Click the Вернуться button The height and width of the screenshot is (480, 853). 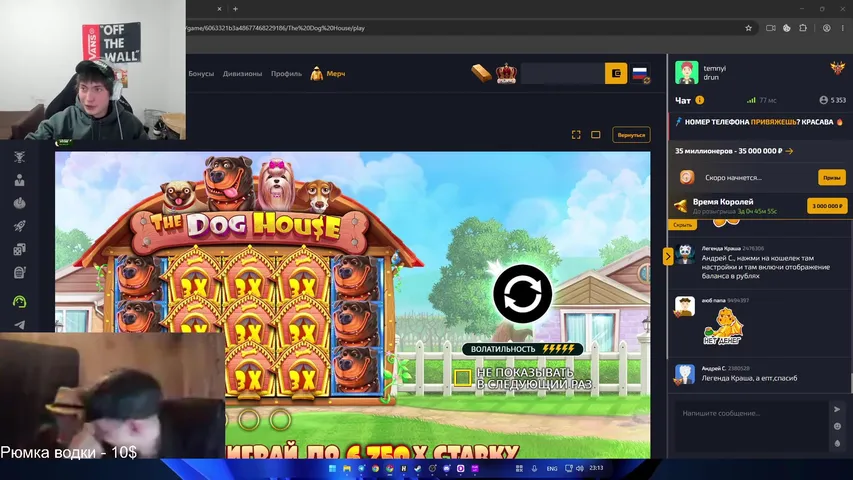click(x=631, y=134)
